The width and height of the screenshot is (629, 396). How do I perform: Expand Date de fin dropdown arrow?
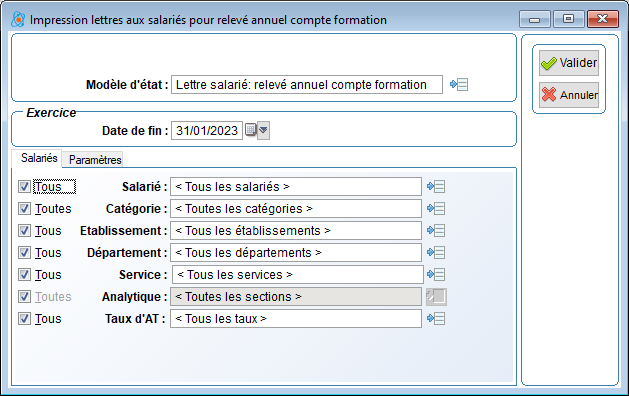pyautogui.click(x=264, y=130)
